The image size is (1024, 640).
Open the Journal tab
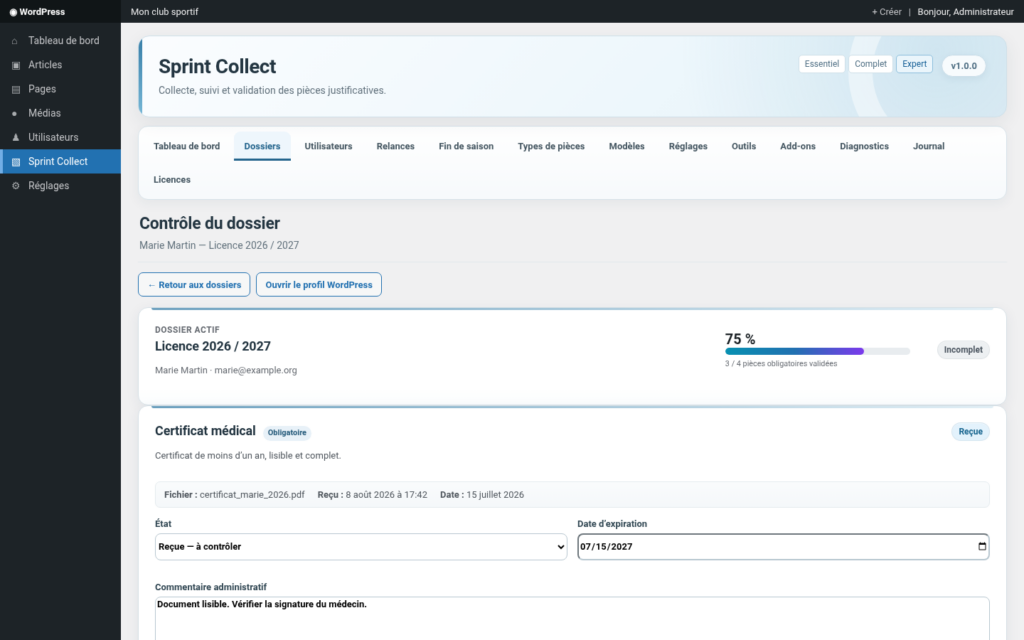coord(929,146)
